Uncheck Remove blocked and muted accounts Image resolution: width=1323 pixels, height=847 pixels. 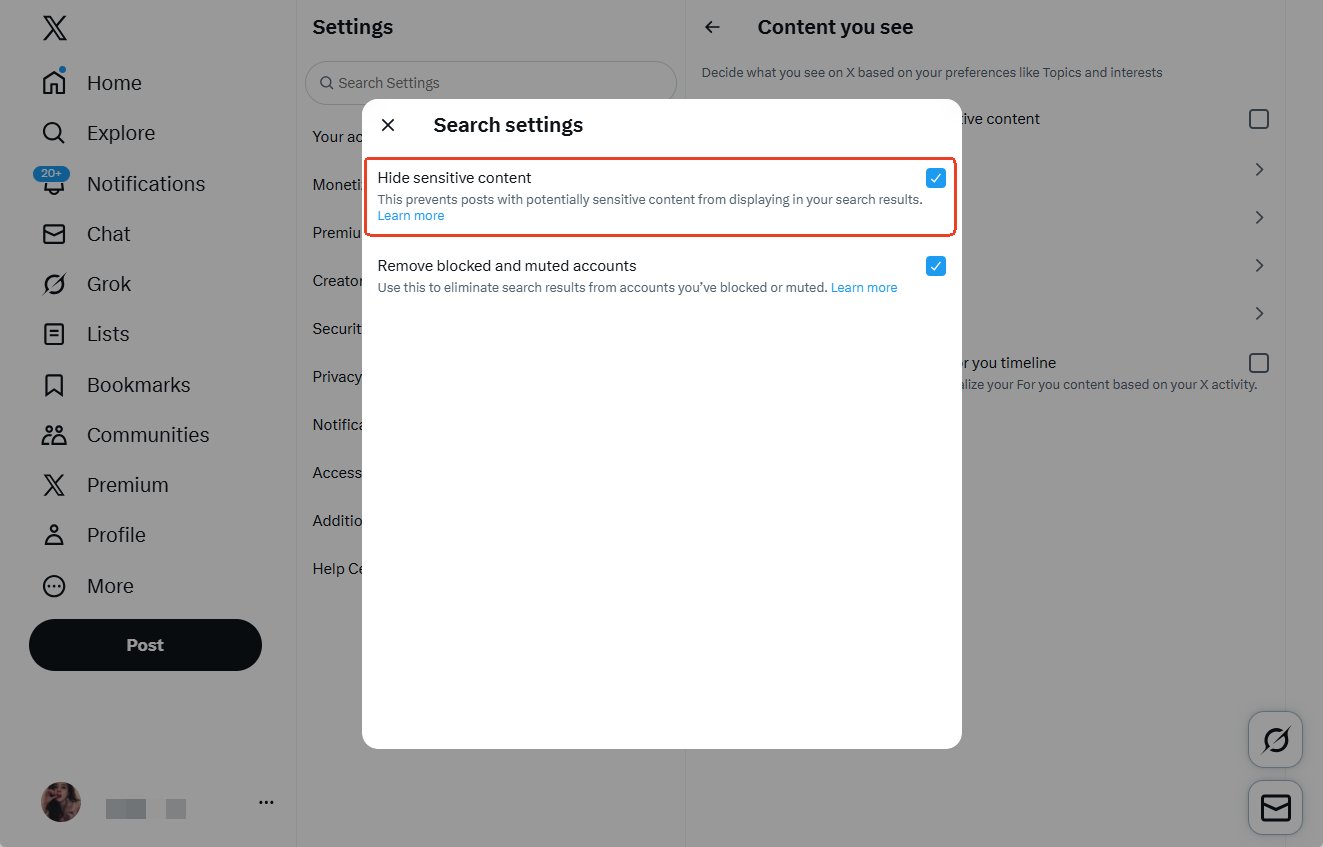[x=935, y=265]
